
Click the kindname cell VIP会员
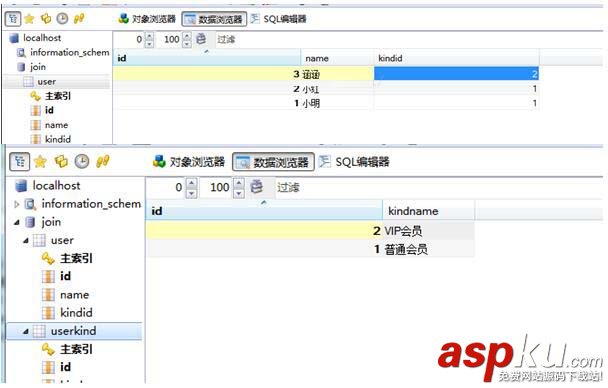coord(428,231)
